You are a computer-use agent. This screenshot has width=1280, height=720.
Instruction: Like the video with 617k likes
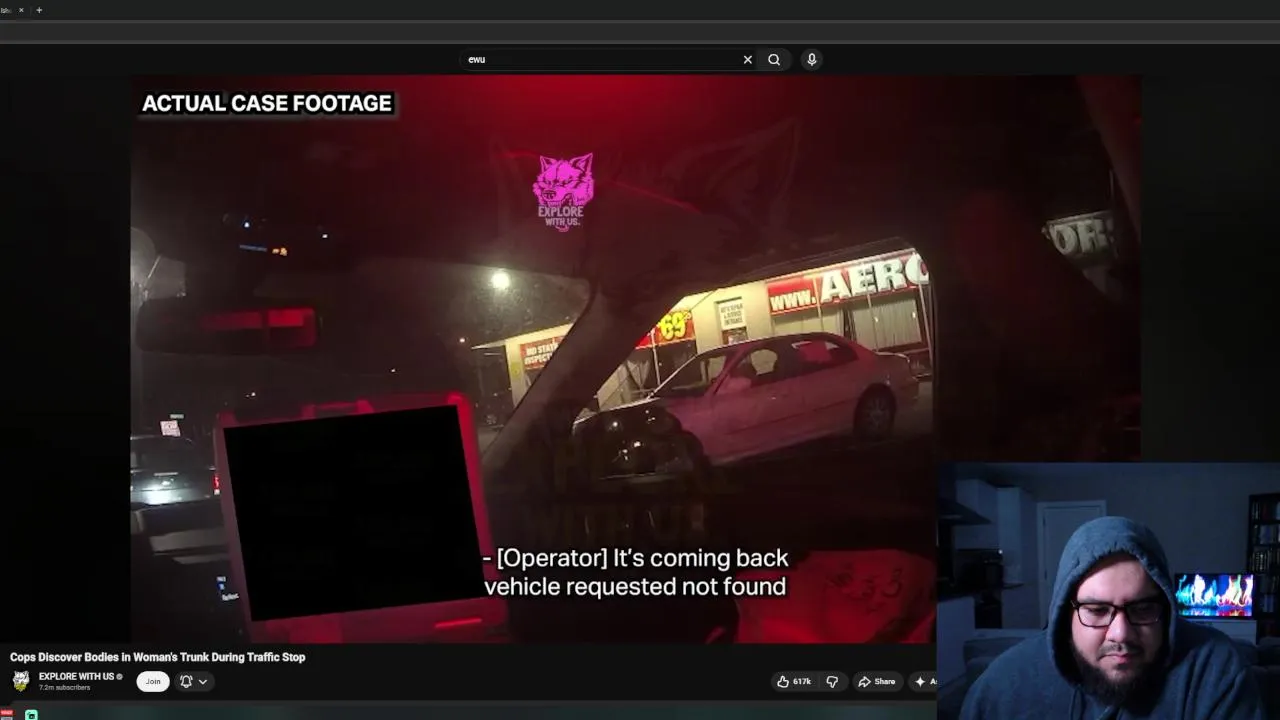(x=794, y=681)
